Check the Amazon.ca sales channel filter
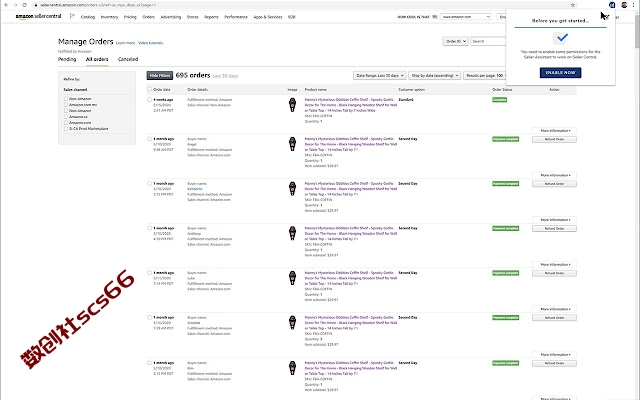The width and height of the screenshot is (640, 400). click(66, 116)
